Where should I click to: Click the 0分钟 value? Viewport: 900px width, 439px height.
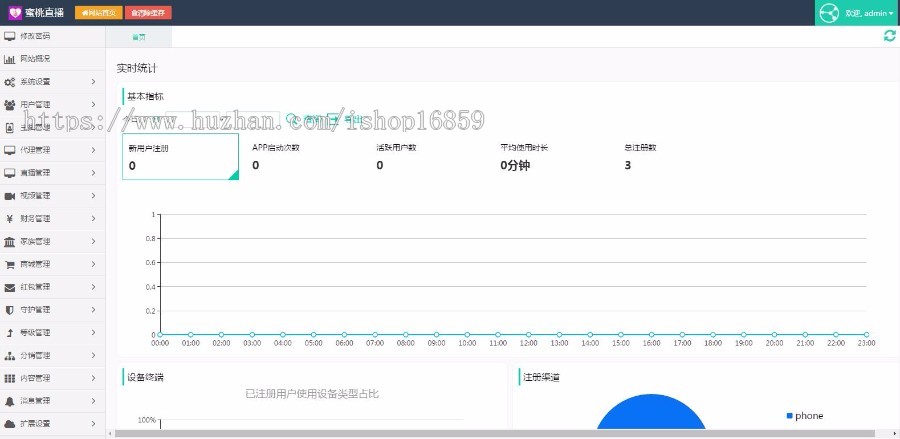tap(515, 166)
